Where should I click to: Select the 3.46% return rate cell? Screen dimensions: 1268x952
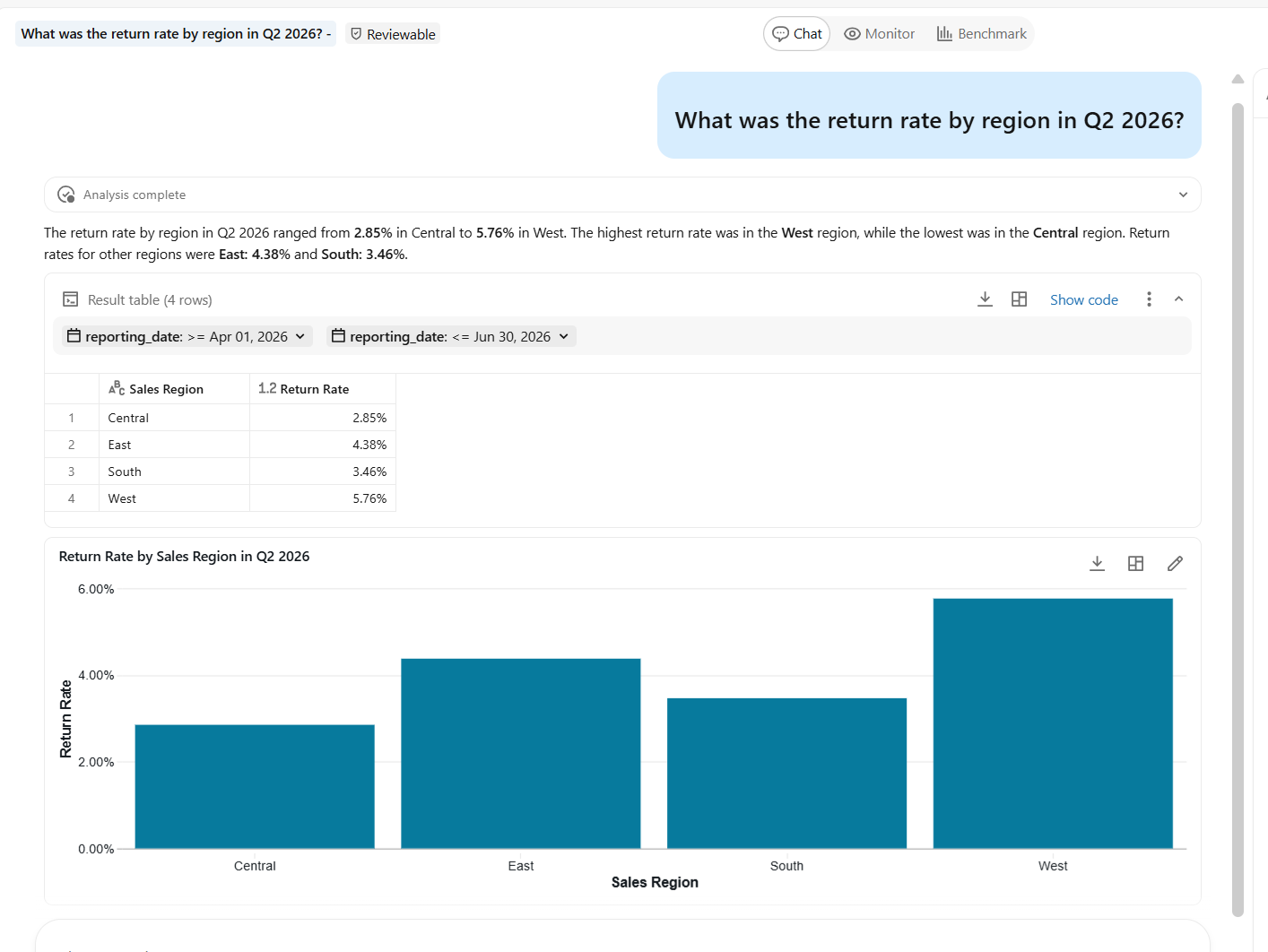point(323,472)
